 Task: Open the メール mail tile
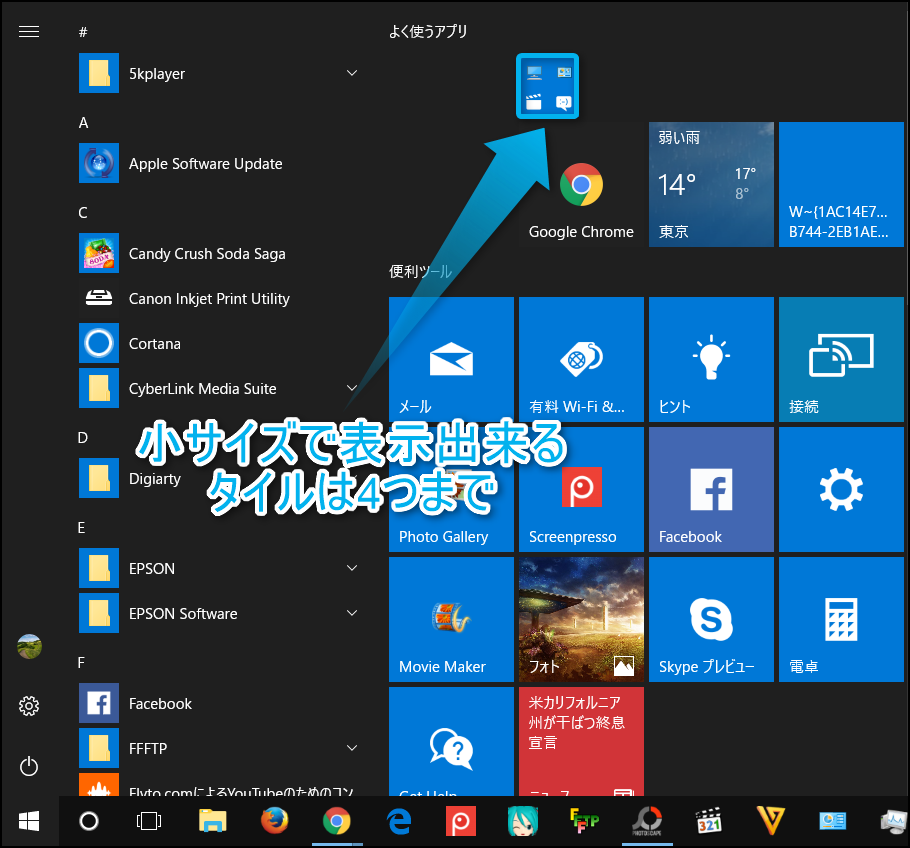coord(451,360)
